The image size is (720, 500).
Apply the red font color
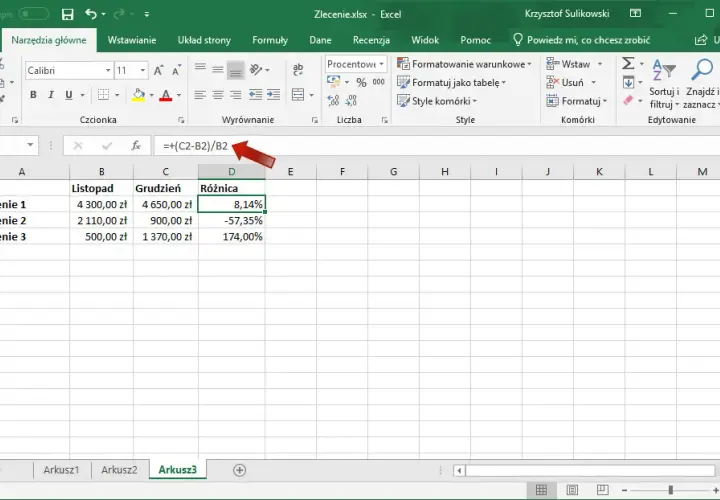pos(166,95)
